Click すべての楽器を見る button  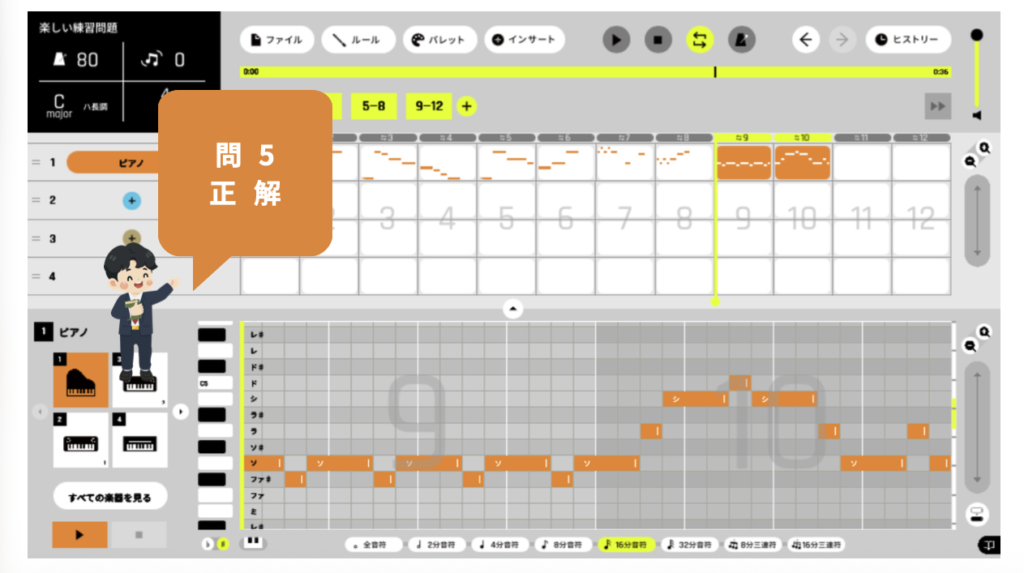110,497
